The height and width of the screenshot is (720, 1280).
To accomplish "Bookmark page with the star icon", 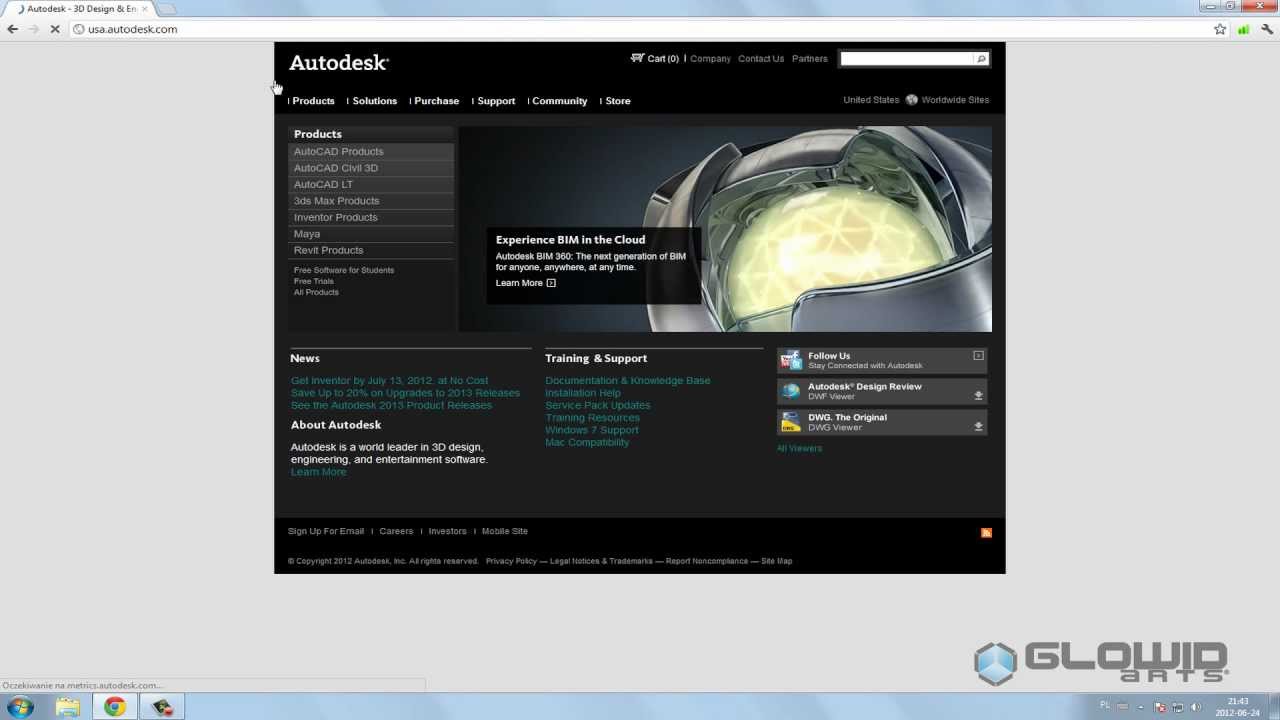I will [x=1220, y=29].
